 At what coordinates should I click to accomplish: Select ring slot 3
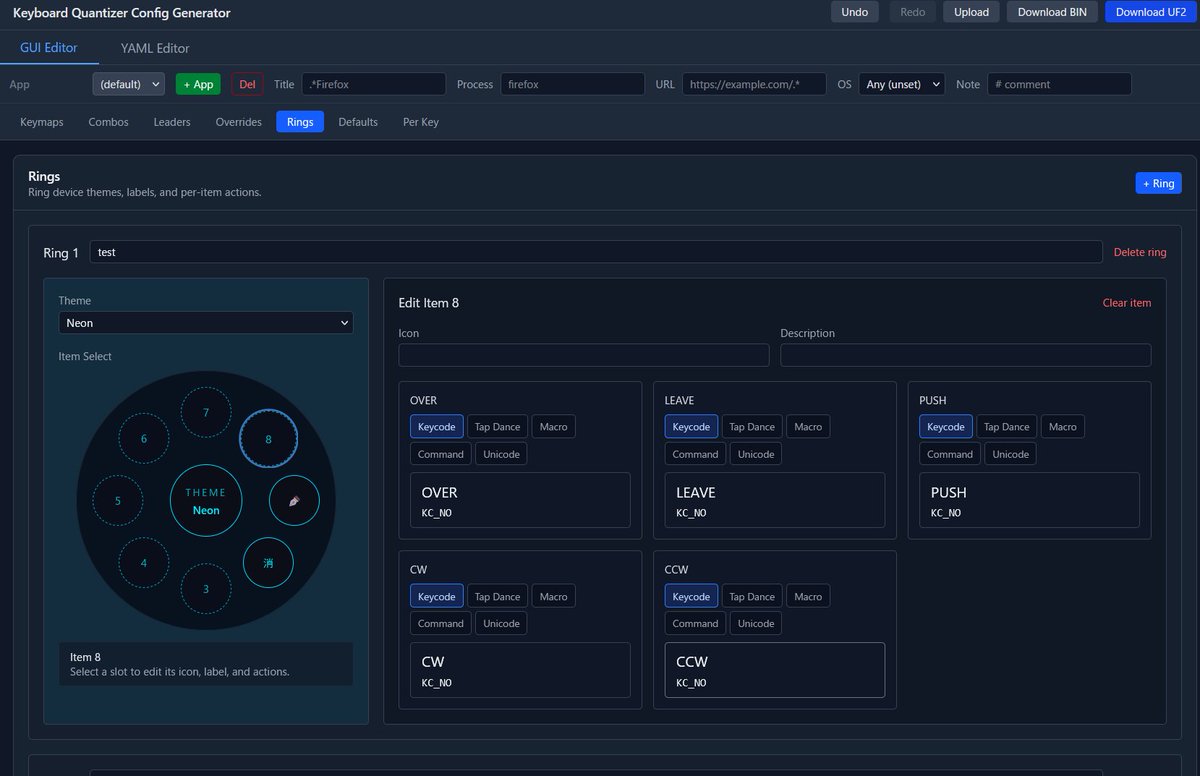(x=206, y=589)
